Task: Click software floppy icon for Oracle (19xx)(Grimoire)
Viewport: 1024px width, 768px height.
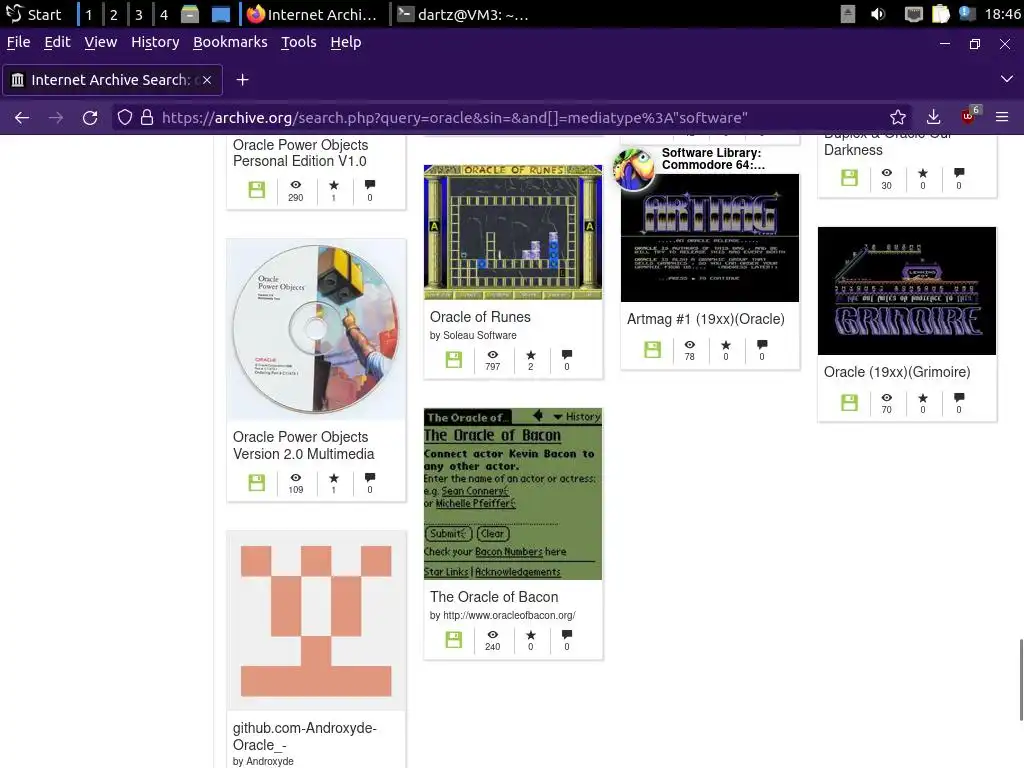Action: [x=850, y=402]
